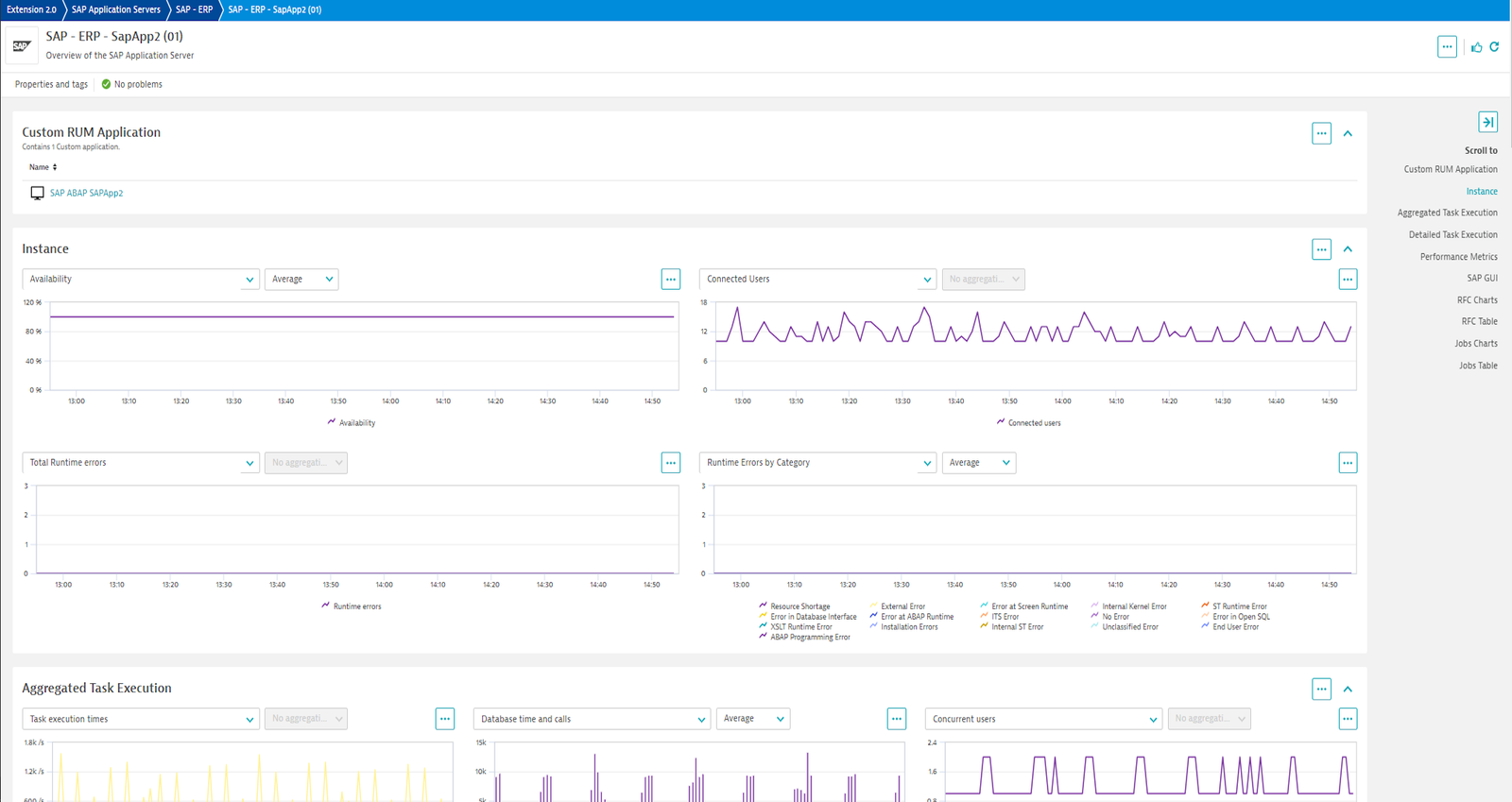Go to SAP - ERP breadcrumb
The height and width of the screenshot is (802, 1512).
pos(194,9)
